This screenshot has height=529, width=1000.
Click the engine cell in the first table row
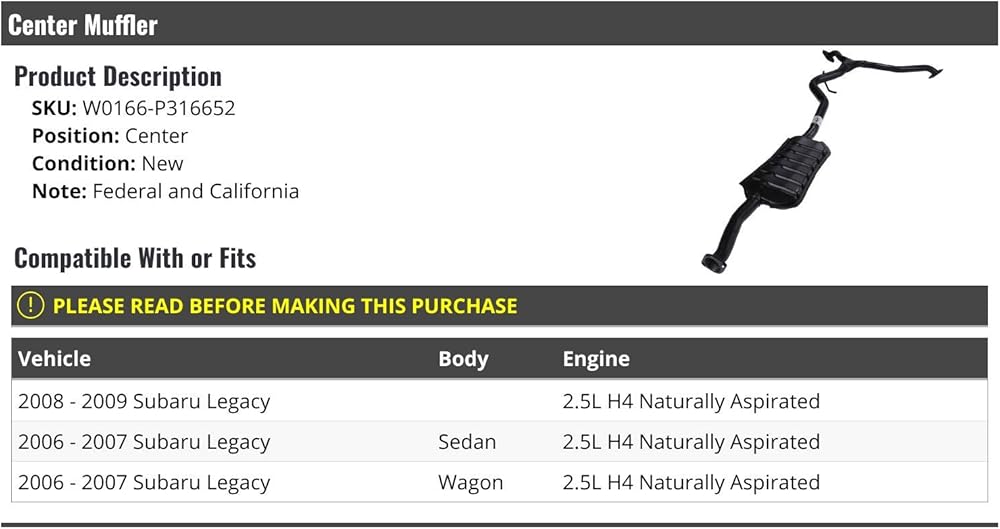pyautogui.click(x=691, y=401)
